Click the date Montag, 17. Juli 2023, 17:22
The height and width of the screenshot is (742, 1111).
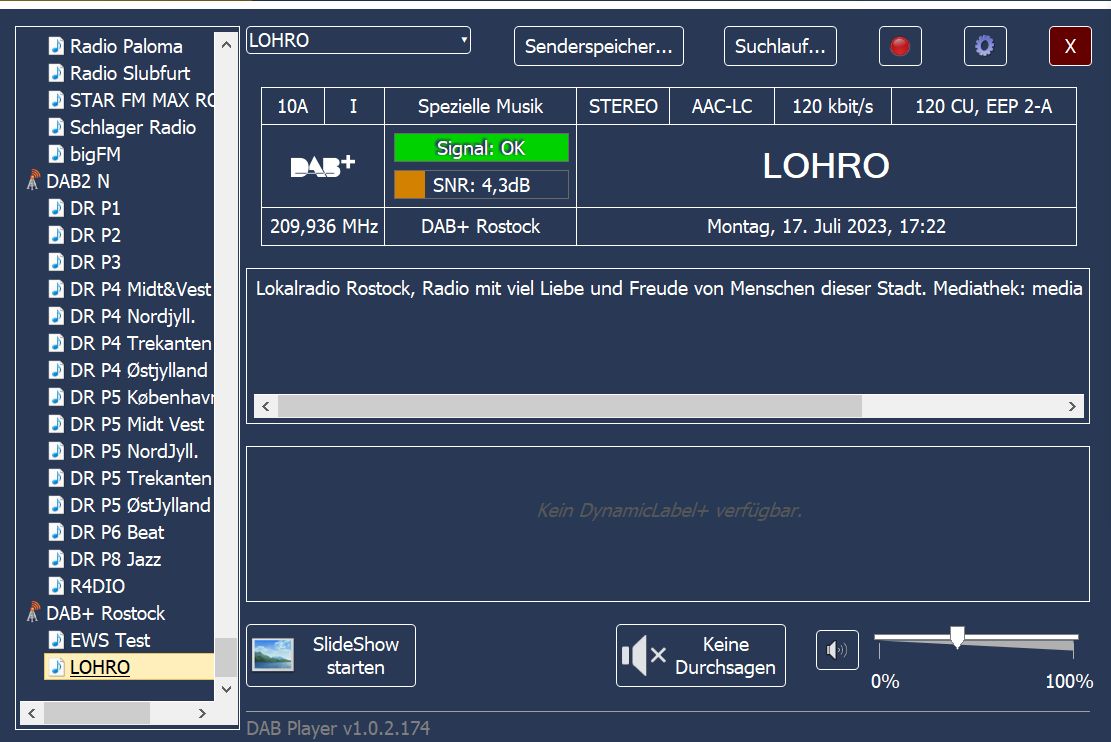[x=826, y=226]
